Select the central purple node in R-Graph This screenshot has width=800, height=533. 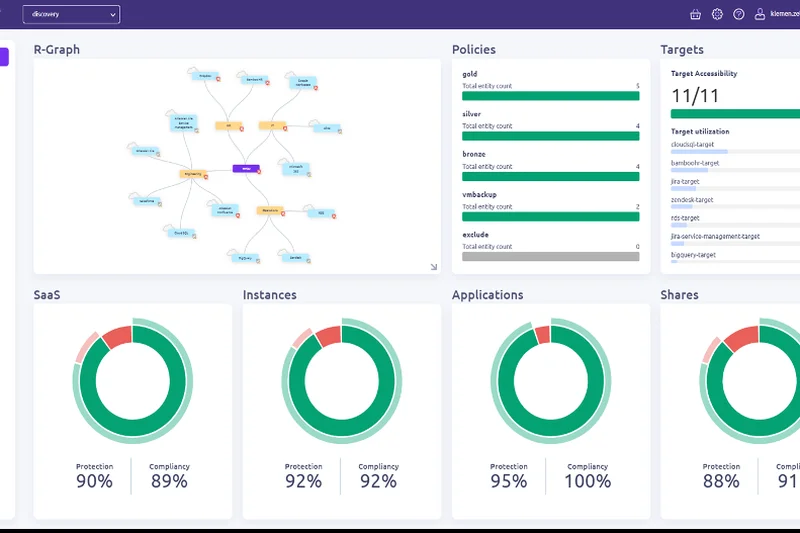246,168
